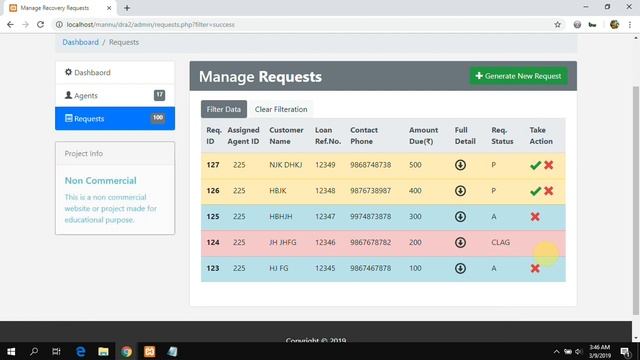Viewport: 640px width, 360px height.
Task: Cancel request 123 with red cross
Action: [535, 268]
